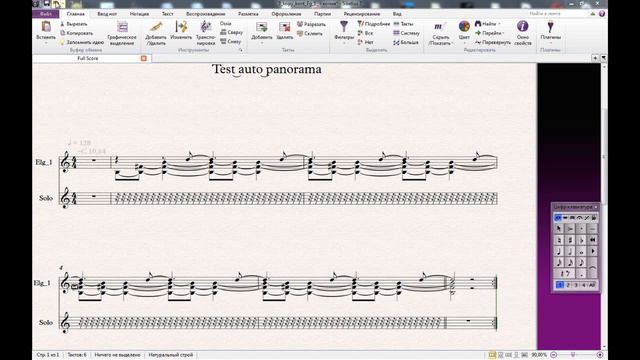
Task: Add new tab with plus button
Action: coord(595,58)
